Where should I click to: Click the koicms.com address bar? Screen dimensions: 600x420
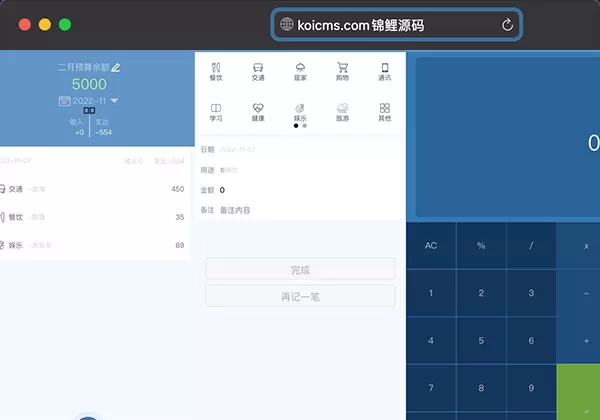point(396,25)
